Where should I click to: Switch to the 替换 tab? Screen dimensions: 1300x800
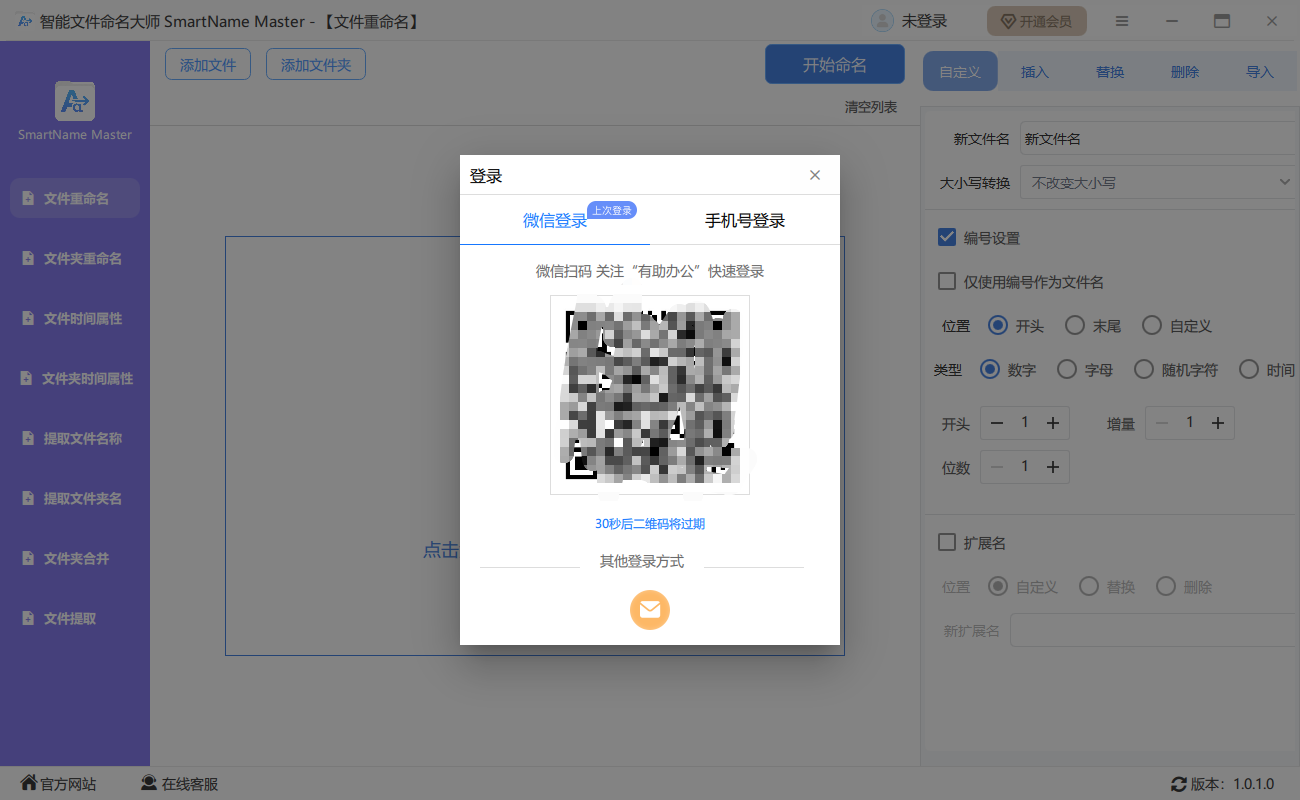coord(1110,72)
